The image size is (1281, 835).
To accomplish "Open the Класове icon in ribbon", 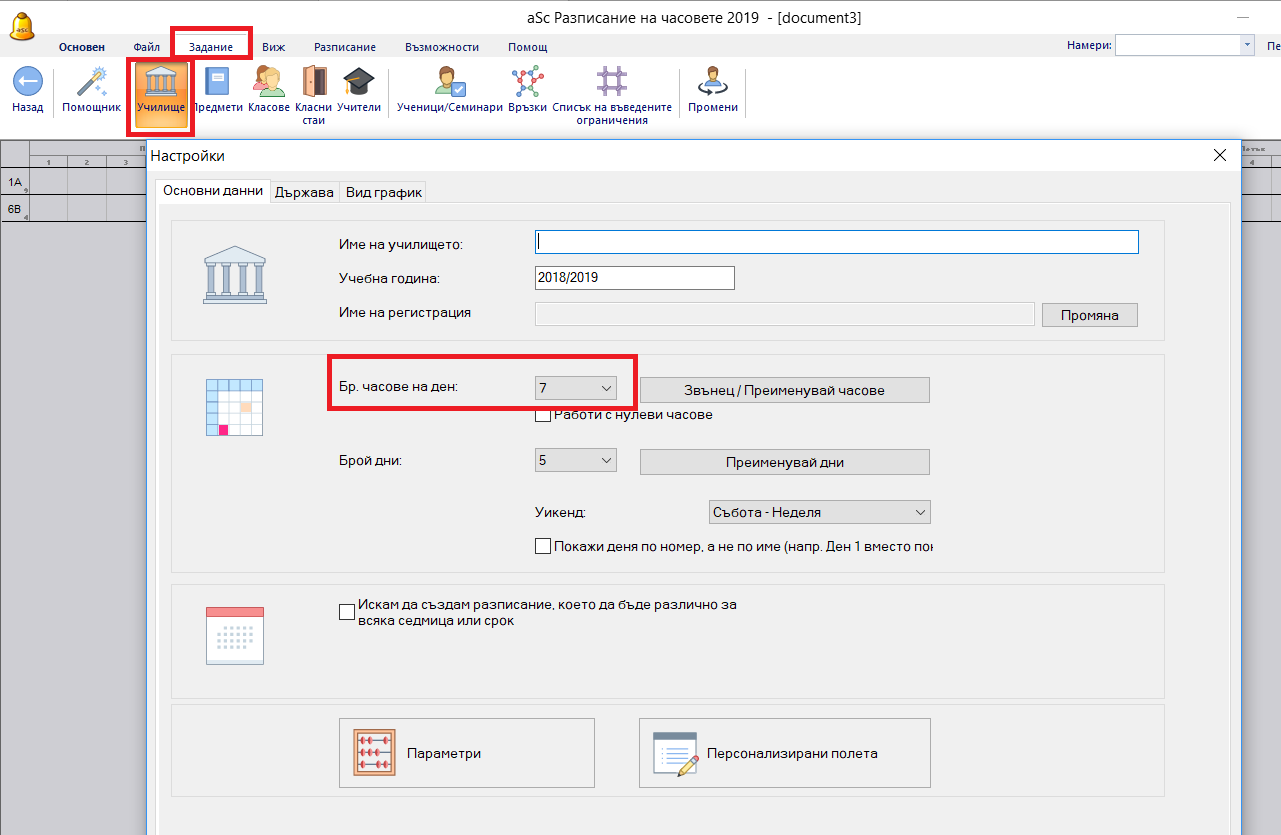I will coord(268,82).
